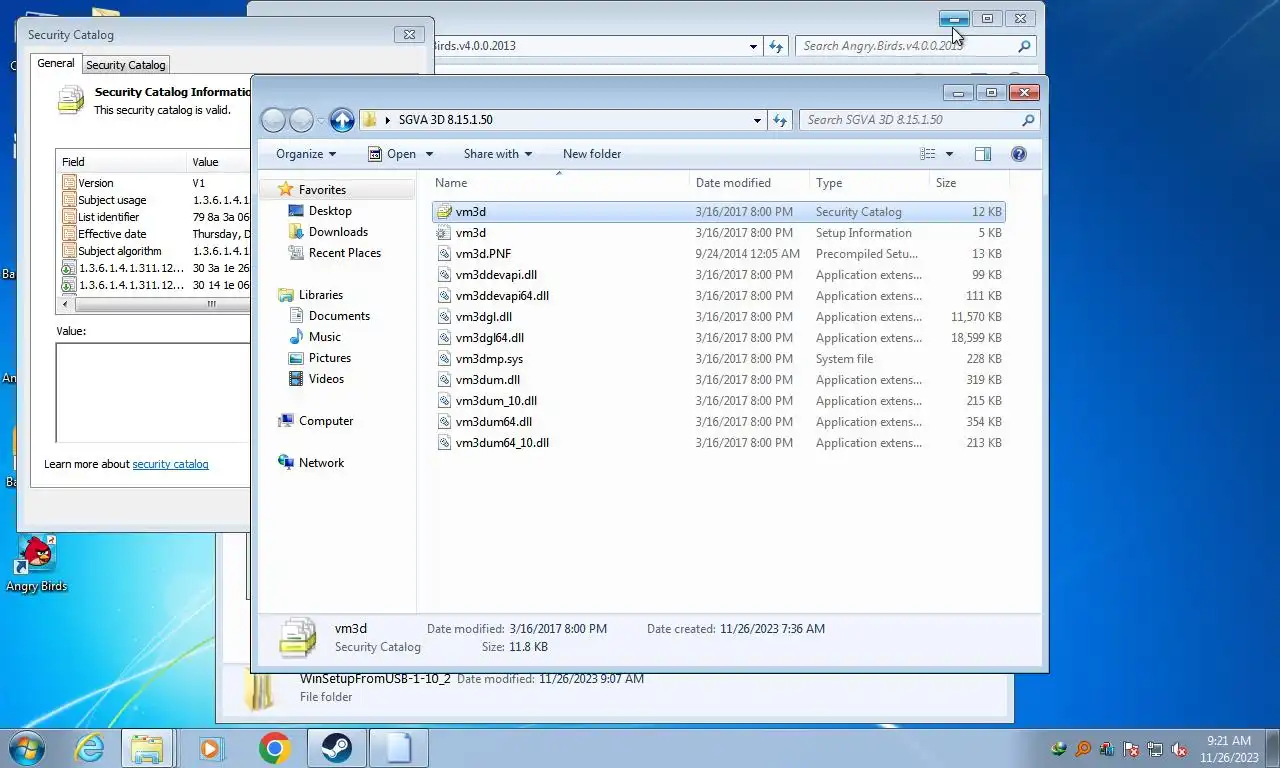Open the Organize menu
Screen dimensions: 1280x768
[x=306, y=154]
